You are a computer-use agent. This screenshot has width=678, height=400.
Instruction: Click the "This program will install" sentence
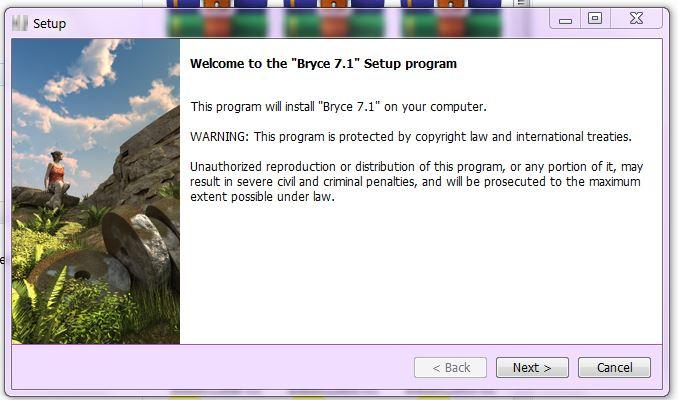(x=339, y=106)
